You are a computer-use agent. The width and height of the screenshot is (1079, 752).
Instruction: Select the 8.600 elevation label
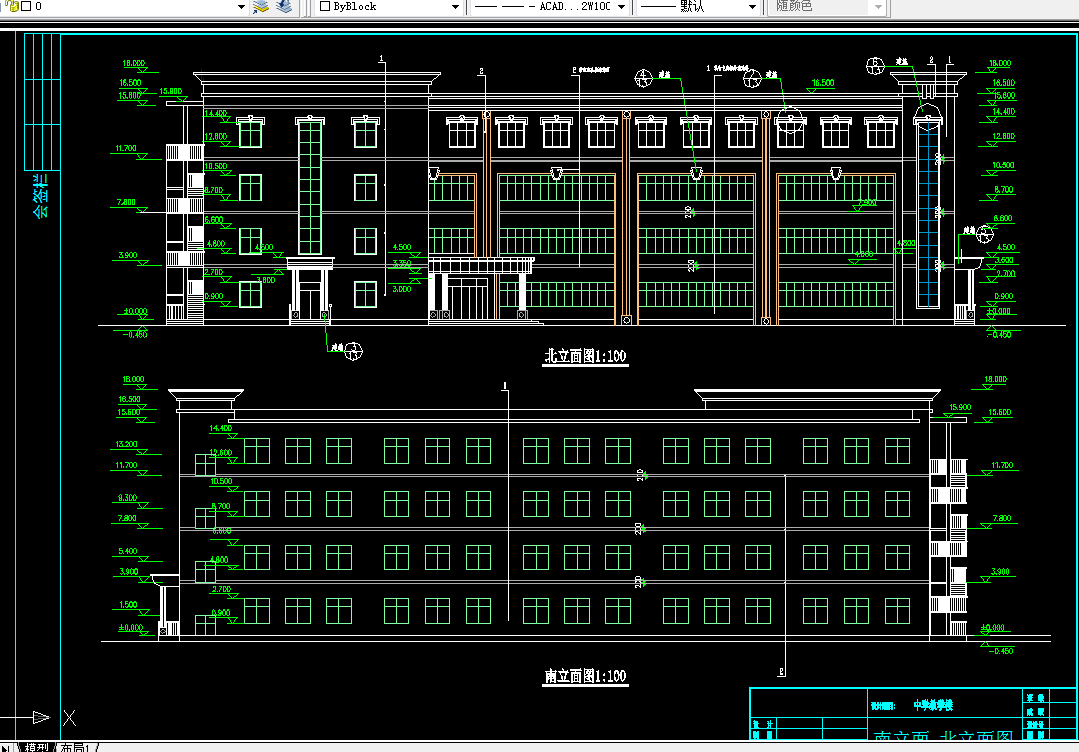point(1003,218)
